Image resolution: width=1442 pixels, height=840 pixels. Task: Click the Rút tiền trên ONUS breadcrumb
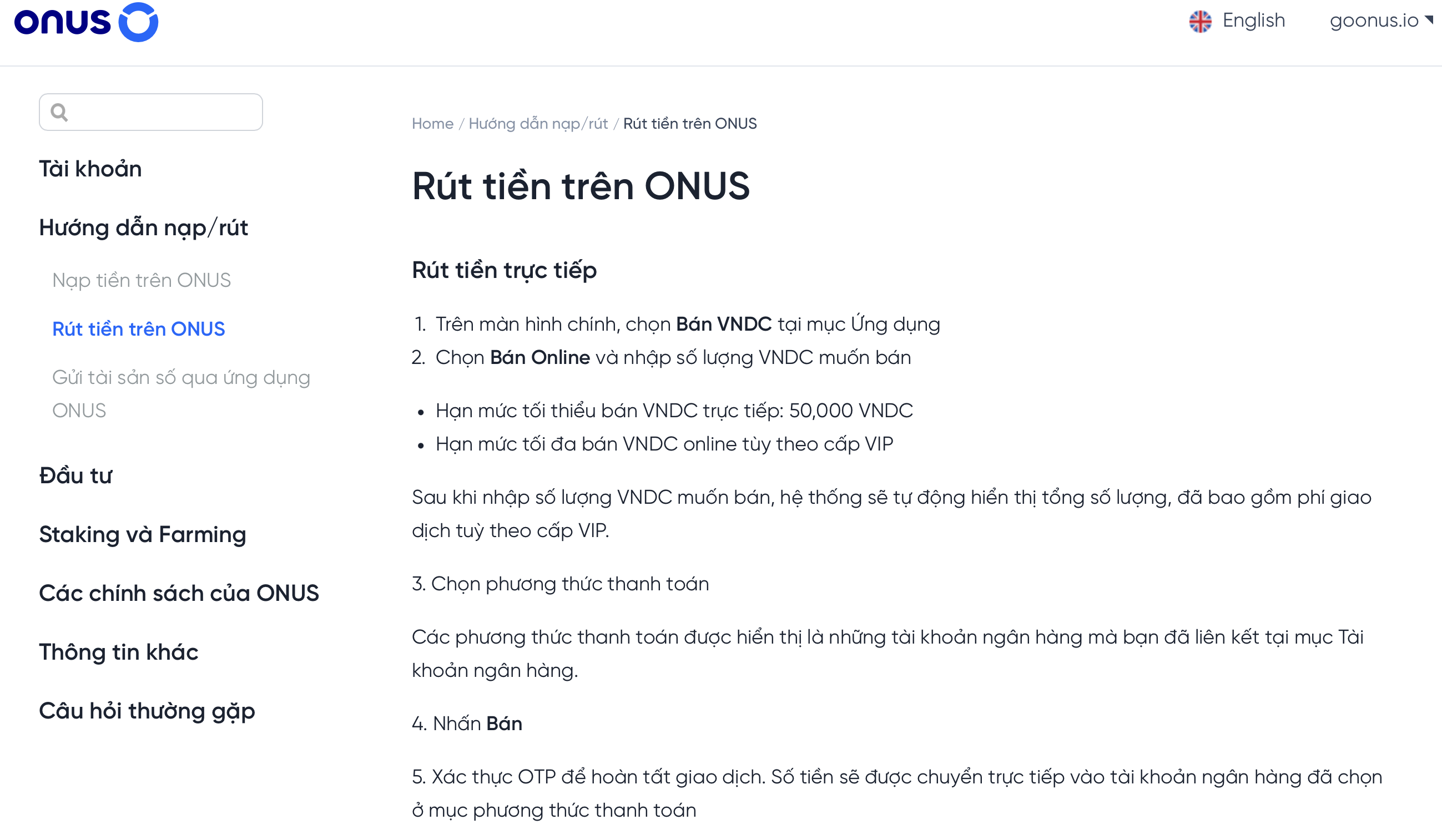689,124
